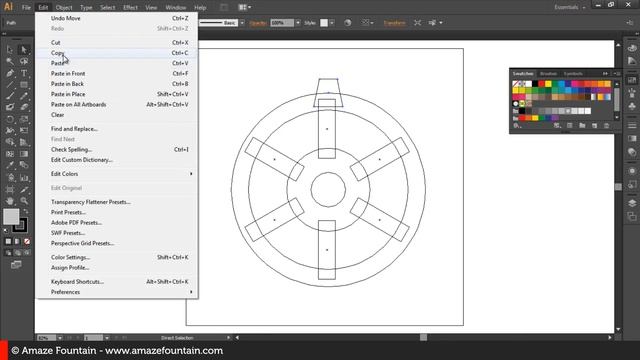640x360 pixels.
Task: Open the File menu
Action: tap(26, 7)
